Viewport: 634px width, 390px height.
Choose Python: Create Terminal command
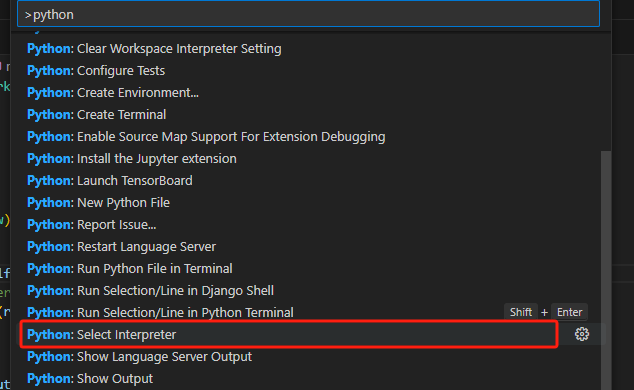click(311, 114)
